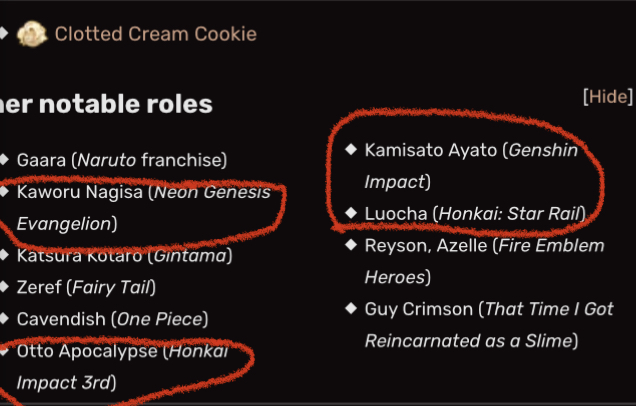Open the Clotted Cream Cookie link
This screenshot has height=406, width=636.
coord(156,34)
